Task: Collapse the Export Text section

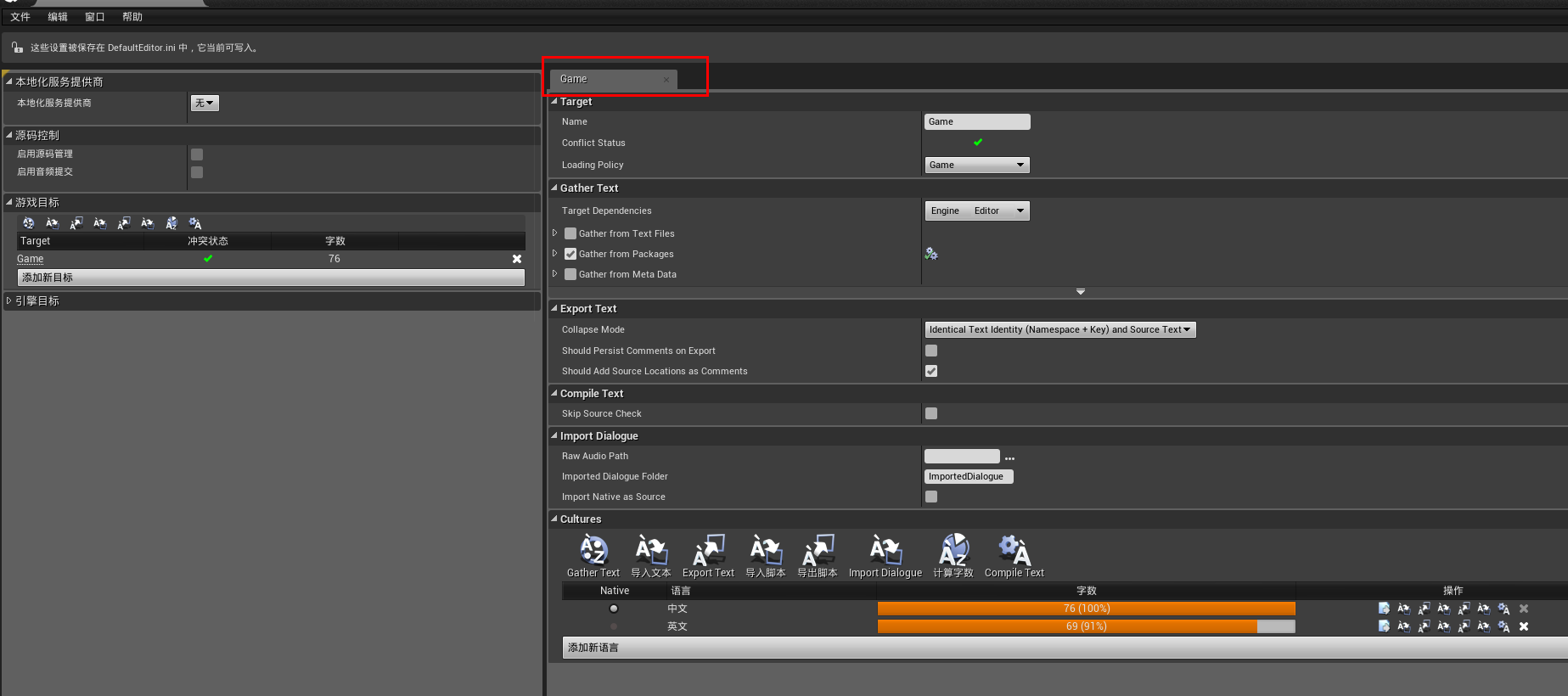Action: tap(554, 308)
